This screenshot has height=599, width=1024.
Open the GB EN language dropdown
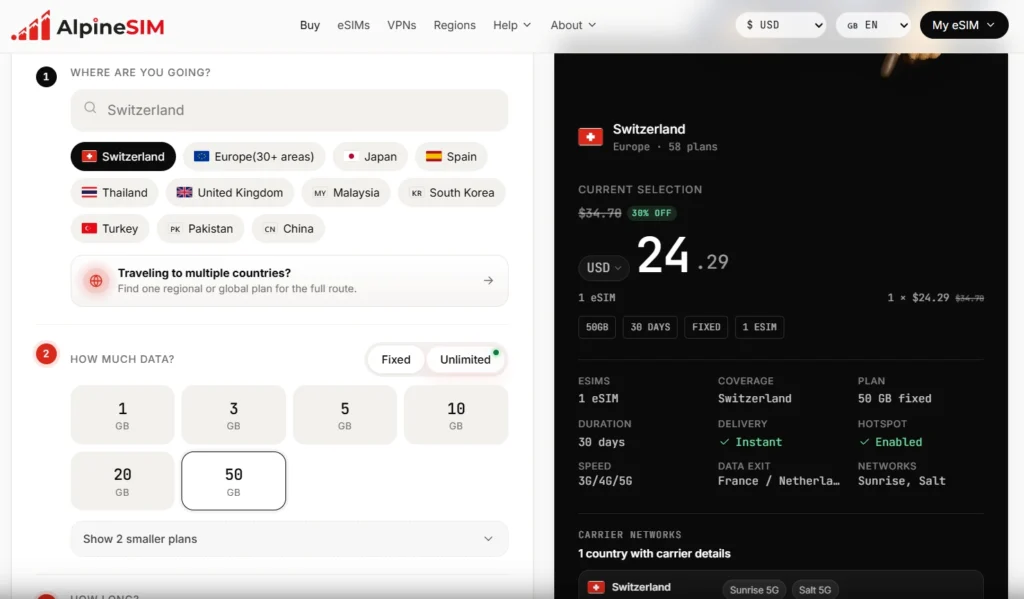pyautogui.click(x=874, y=25)
